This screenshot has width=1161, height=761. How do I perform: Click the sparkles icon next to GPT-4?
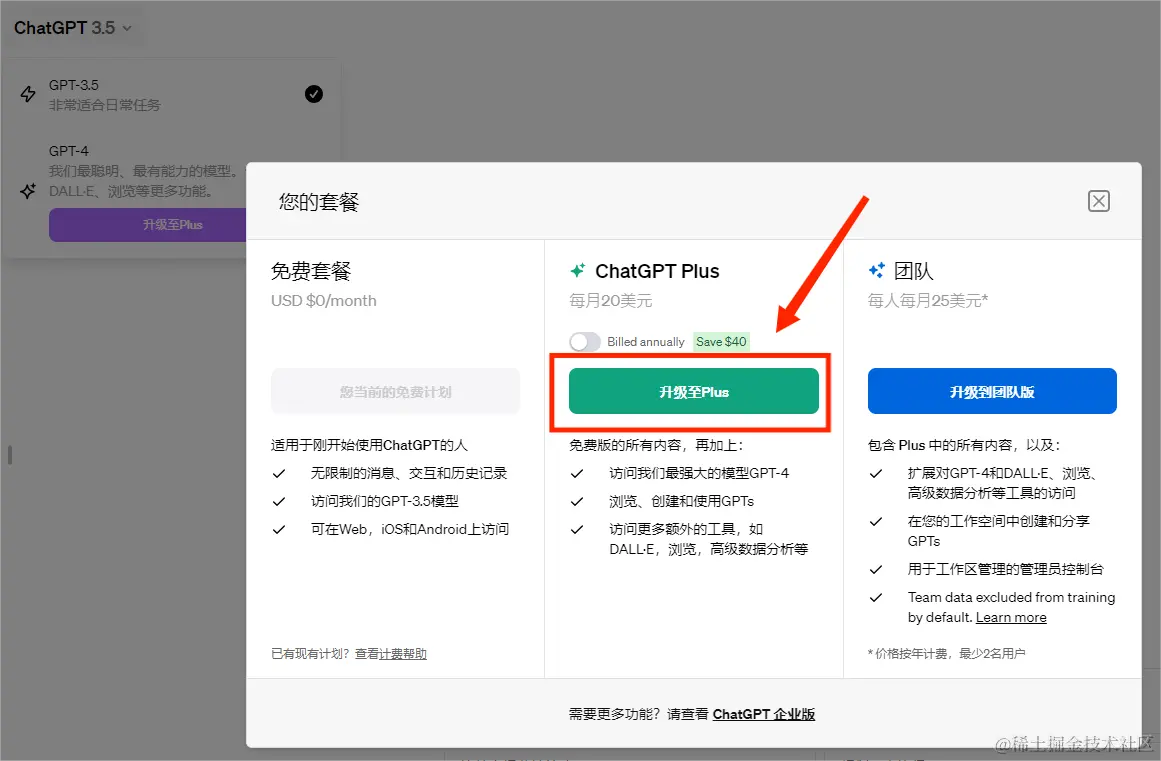click(x=28, y=190)
